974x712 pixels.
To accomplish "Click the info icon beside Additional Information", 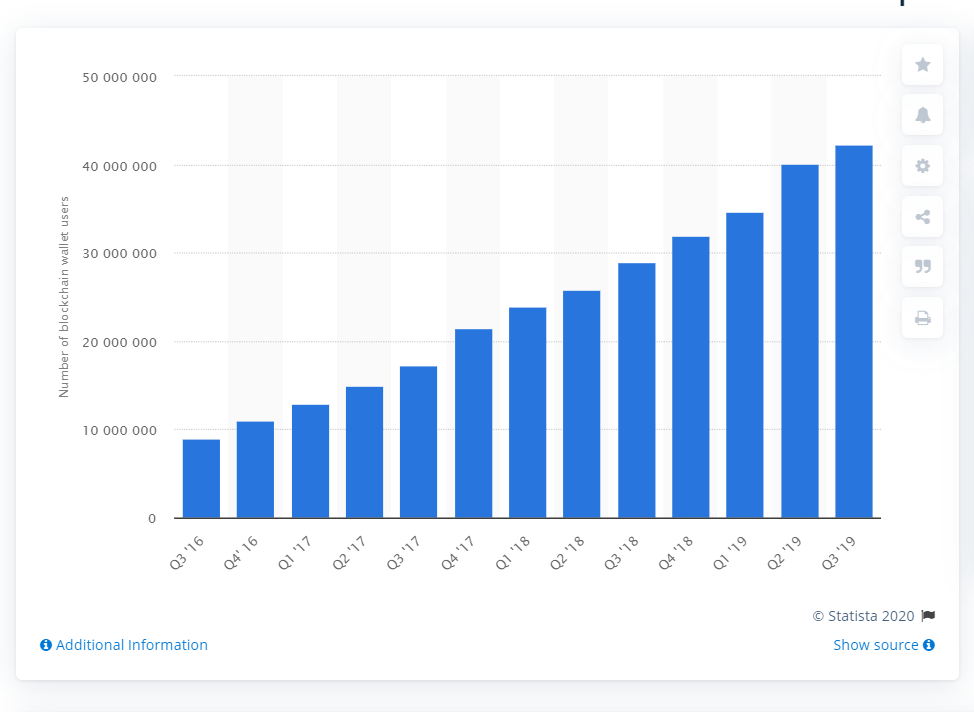I will (46, 645).
